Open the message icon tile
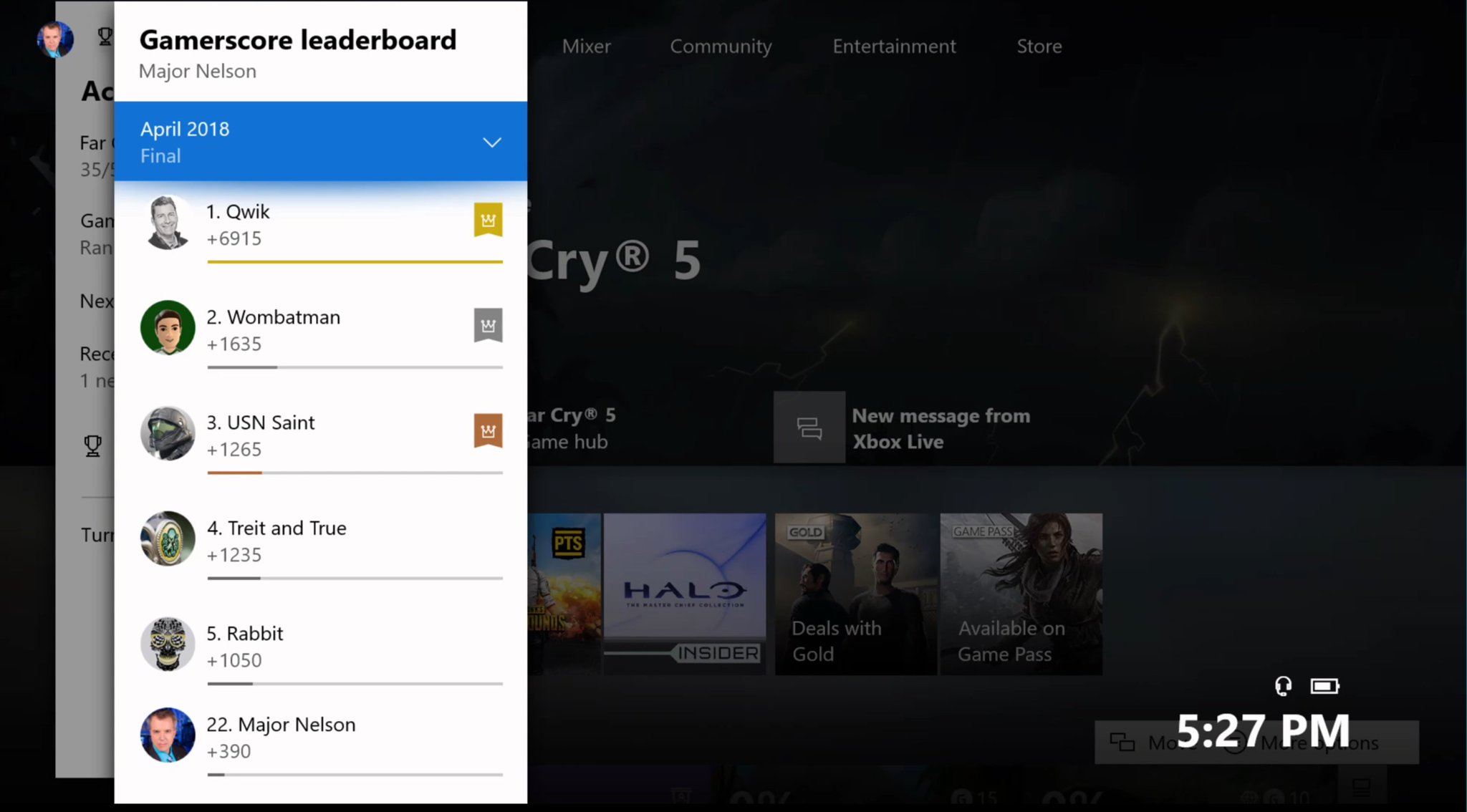This screenshot has width=1467, height=812. click(x=809, y=427)
